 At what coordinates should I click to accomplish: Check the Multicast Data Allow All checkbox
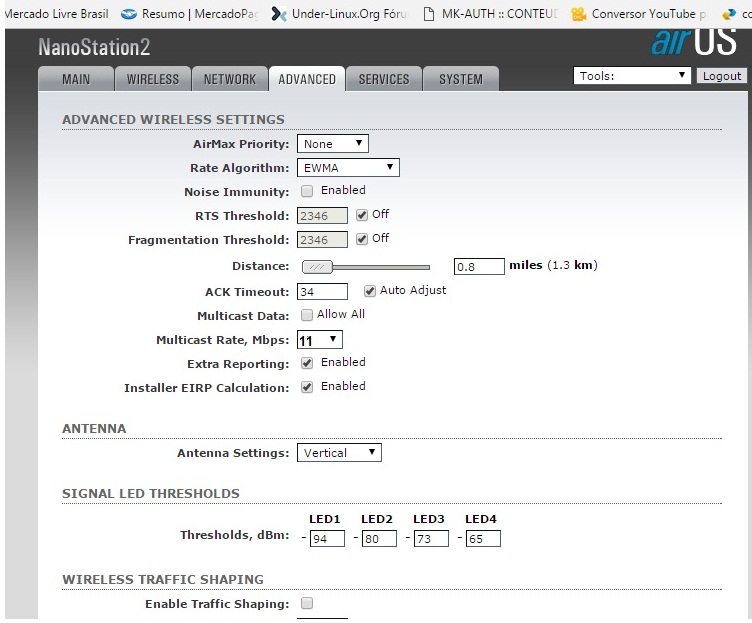(307, 315)
